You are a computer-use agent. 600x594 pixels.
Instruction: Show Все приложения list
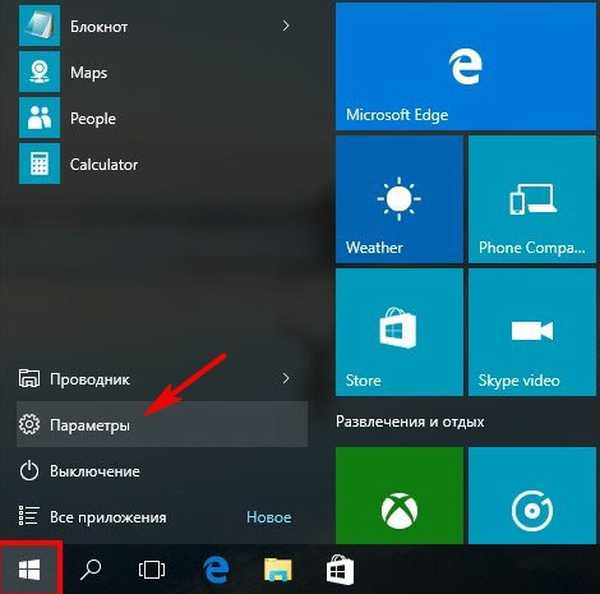coord(108,517)
